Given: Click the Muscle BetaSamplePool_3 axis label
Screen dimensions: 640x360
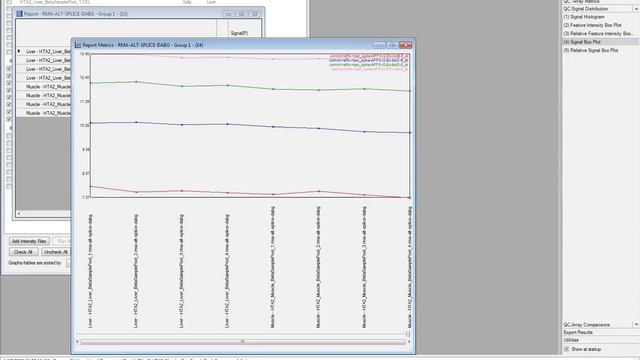Looking at the screenshot, I should (x=364, y=267).
